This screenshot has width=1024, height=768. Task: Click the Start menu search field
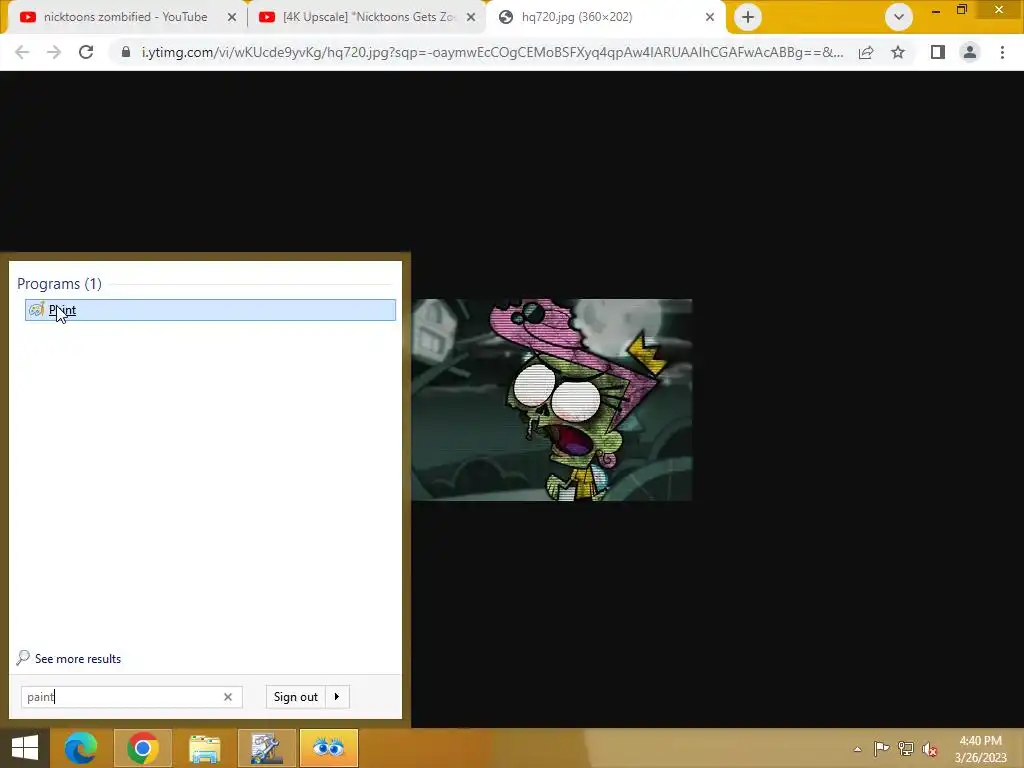click(x=131, y=697)
